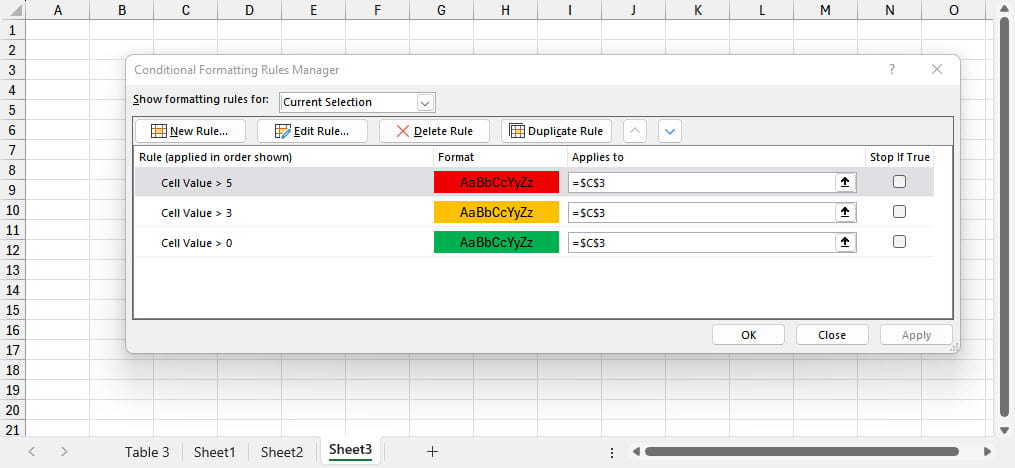Image resolution: width=1015 pixels, height=468 pixels.
Task: Open Edit Rule for the selected rule
Action: pos(312,131)
